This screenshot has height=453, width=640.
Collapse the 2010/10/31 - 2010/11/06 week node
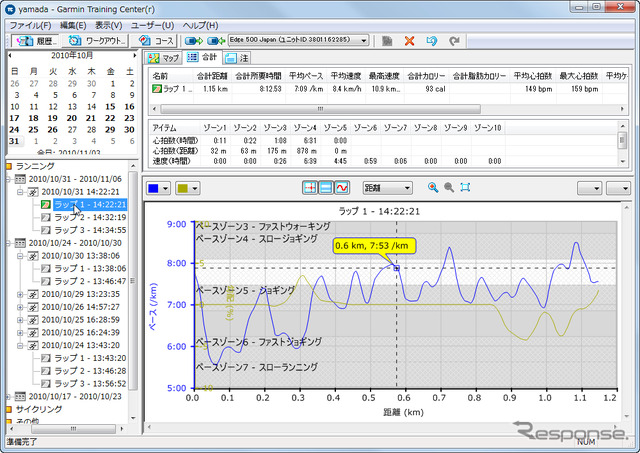point(8,179)
